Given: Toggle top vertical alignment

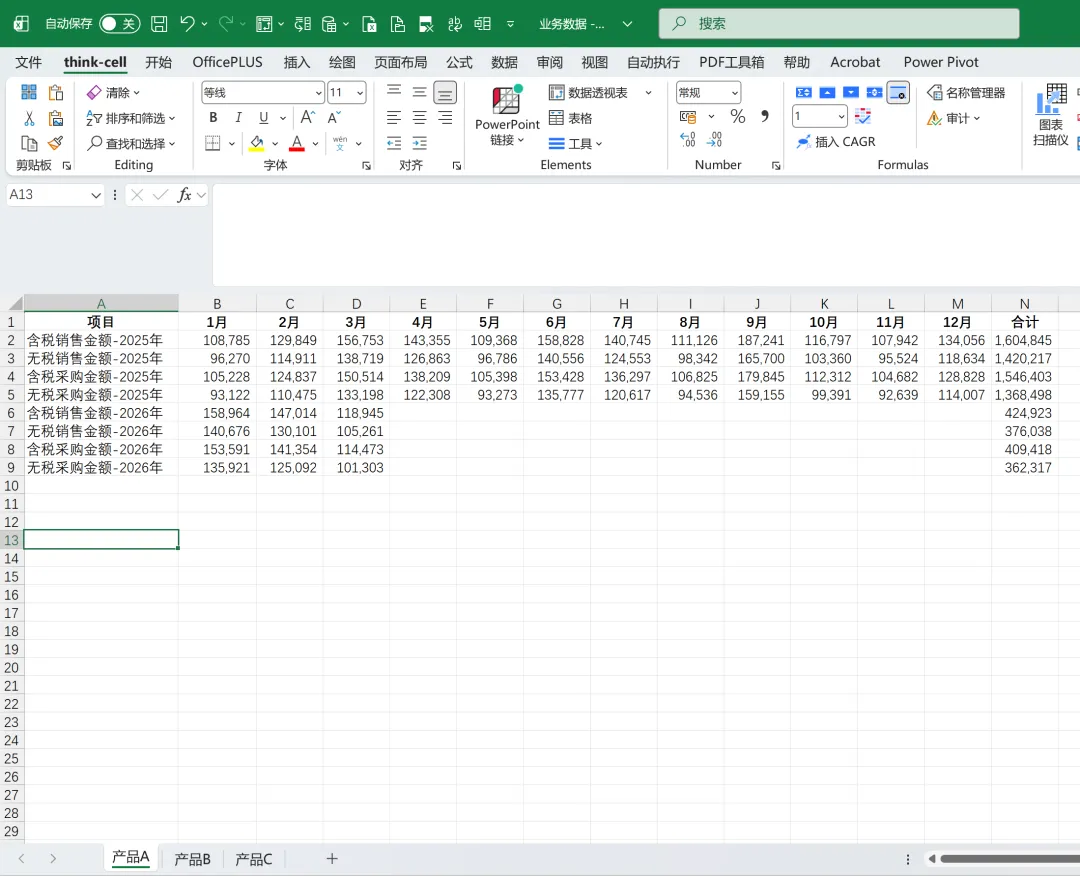Looking at the screenshot, I should pos(394,92).
